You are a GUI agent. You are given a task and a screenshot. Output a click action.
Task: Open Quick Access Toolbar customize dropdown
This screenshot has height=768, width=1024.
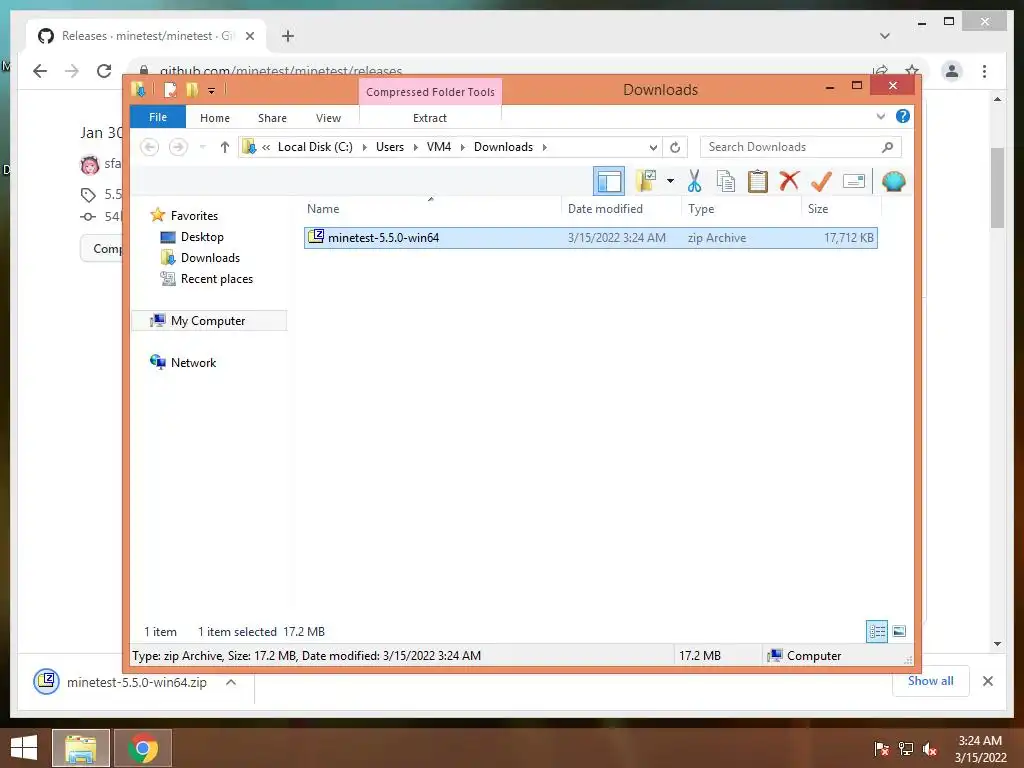pos(211,90)
